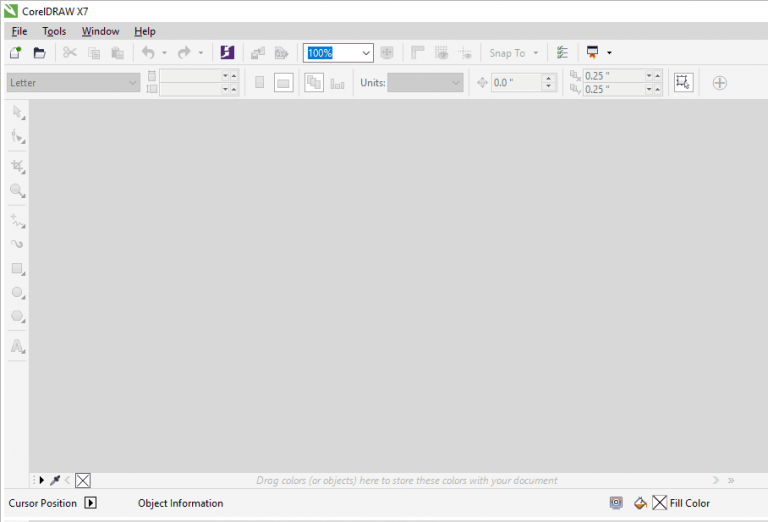Expand the palette with double chevron

pos(731,480)
